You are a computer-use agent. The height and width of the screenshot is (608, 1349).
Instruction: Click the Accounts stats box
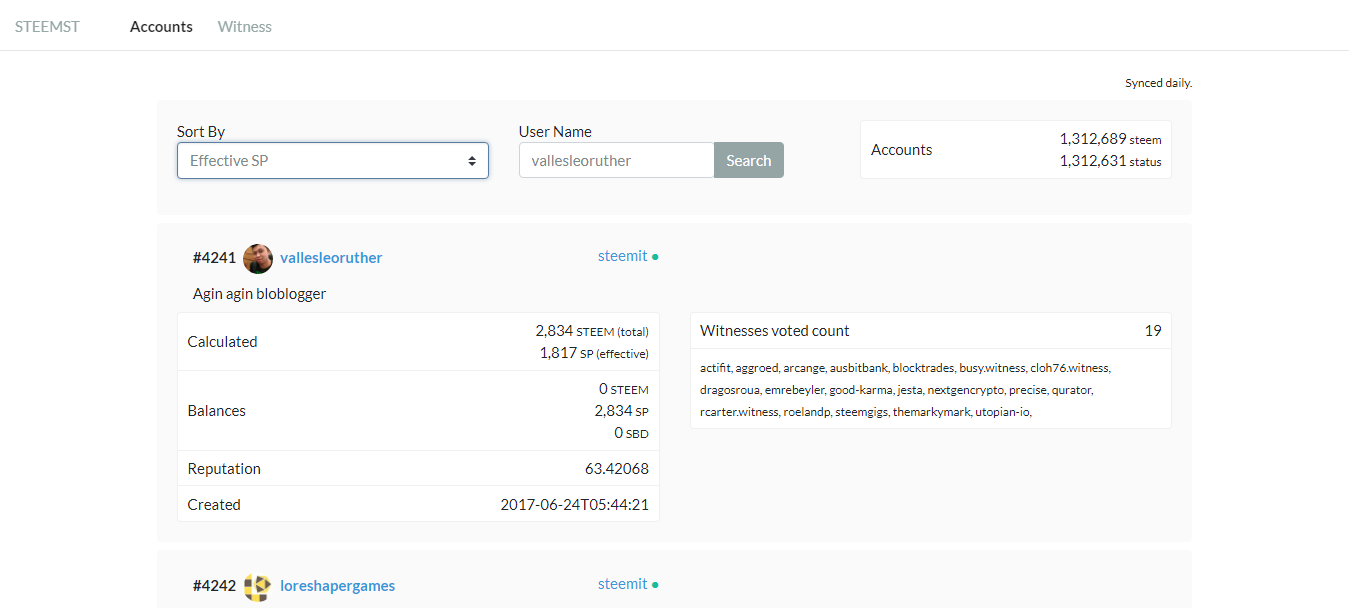click(1016, 150)
